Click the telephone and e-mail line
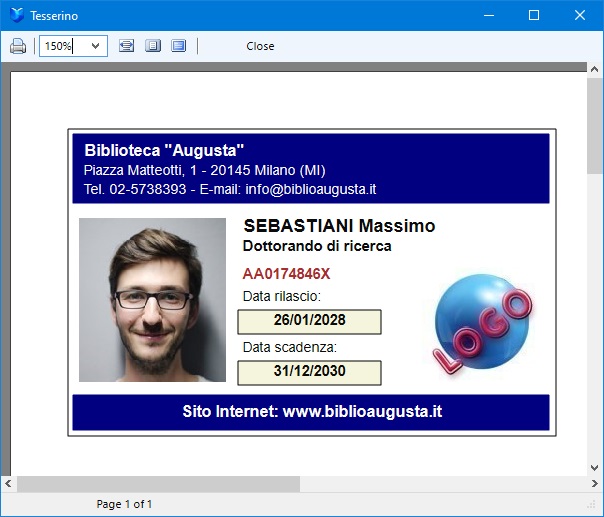604x517 pixels. tap(230, 189)
